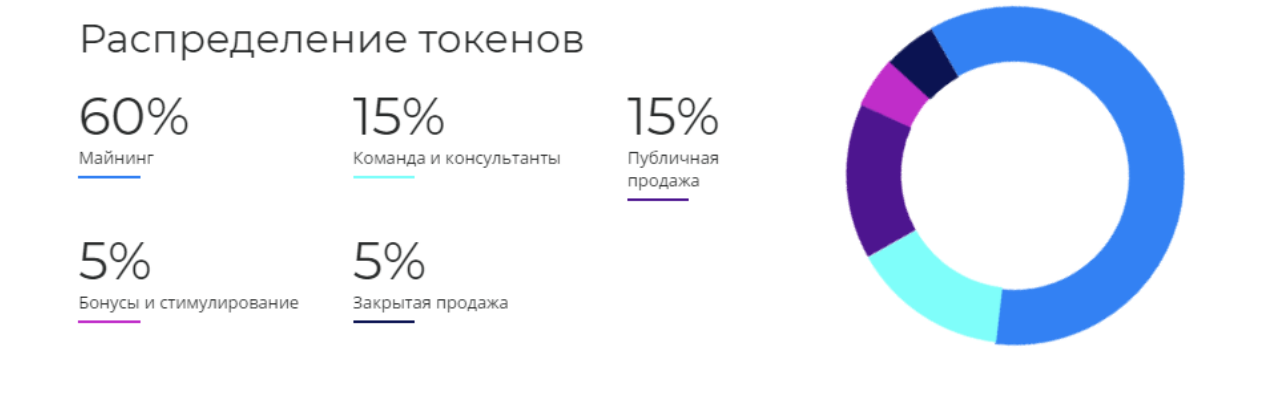Click the 15% figure above Команда и консультанты
Viewport: 1272px width, 416px height.
click(398, 117)
